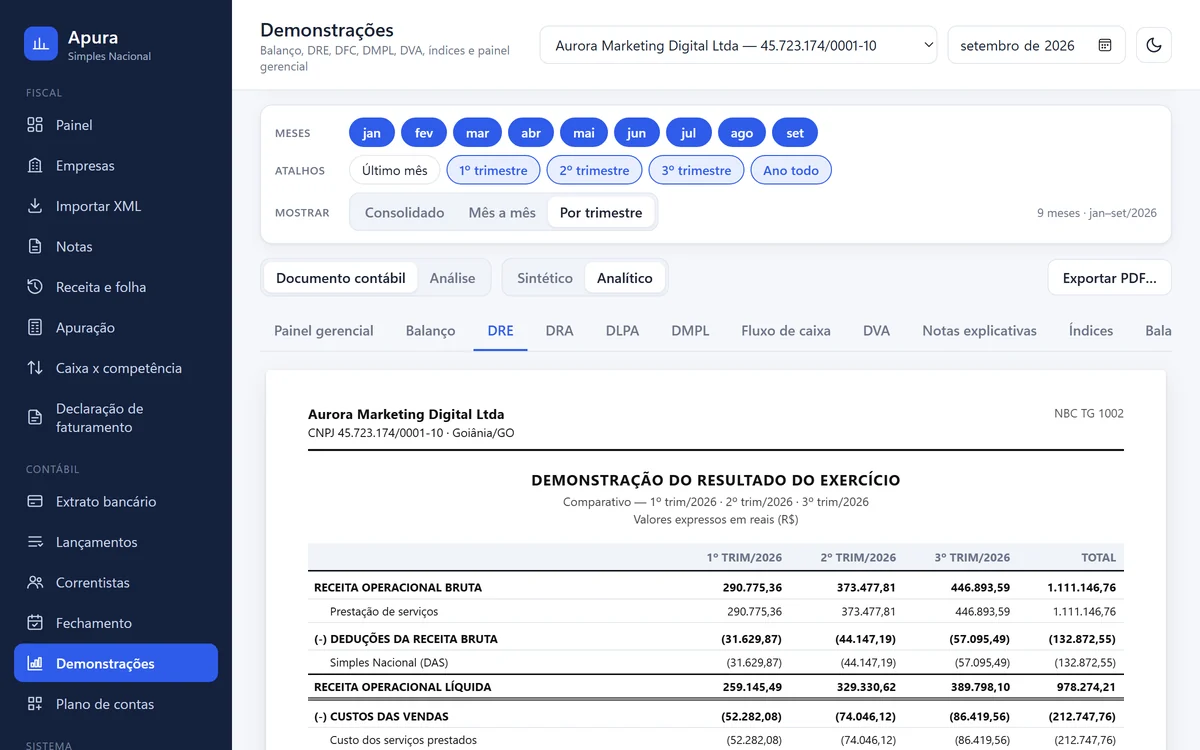Click the Apuração calculator icon

point(35,328)
